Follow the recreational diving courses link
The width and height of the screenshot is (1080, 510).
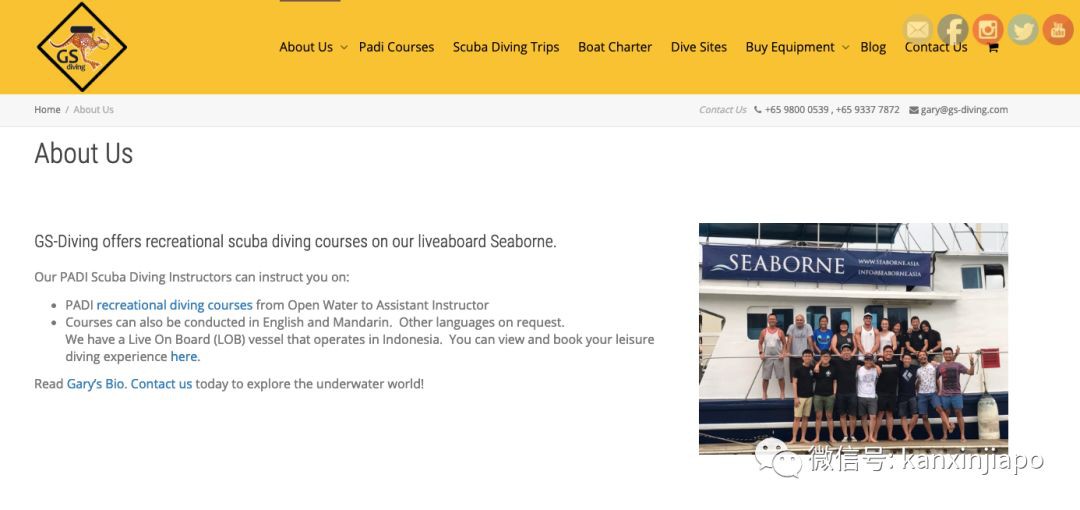[x=174, y=305]
